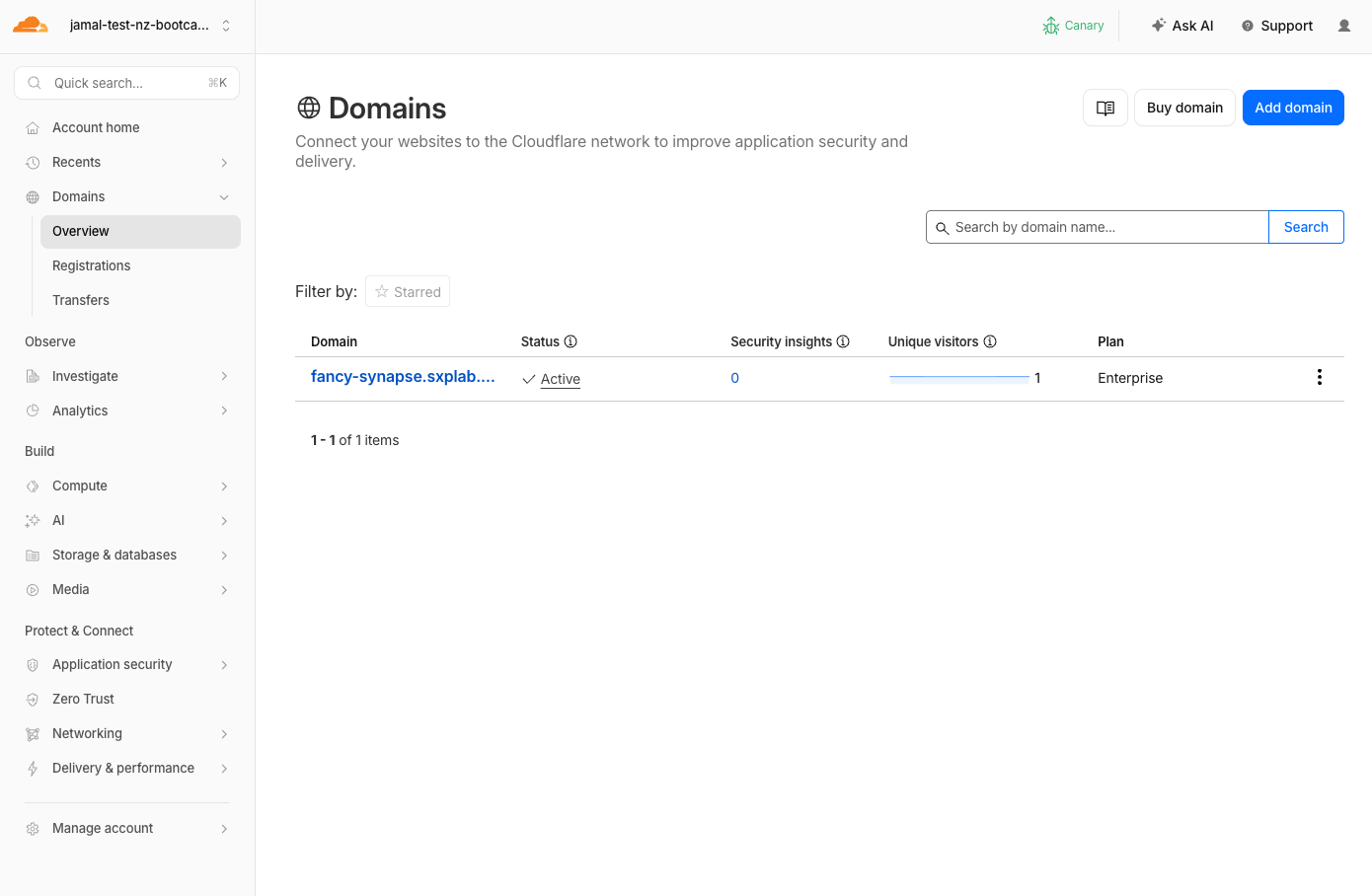Screen dimensions: 1372x896
Task: Click the Security insights info icon
Action: pos(843,341)
